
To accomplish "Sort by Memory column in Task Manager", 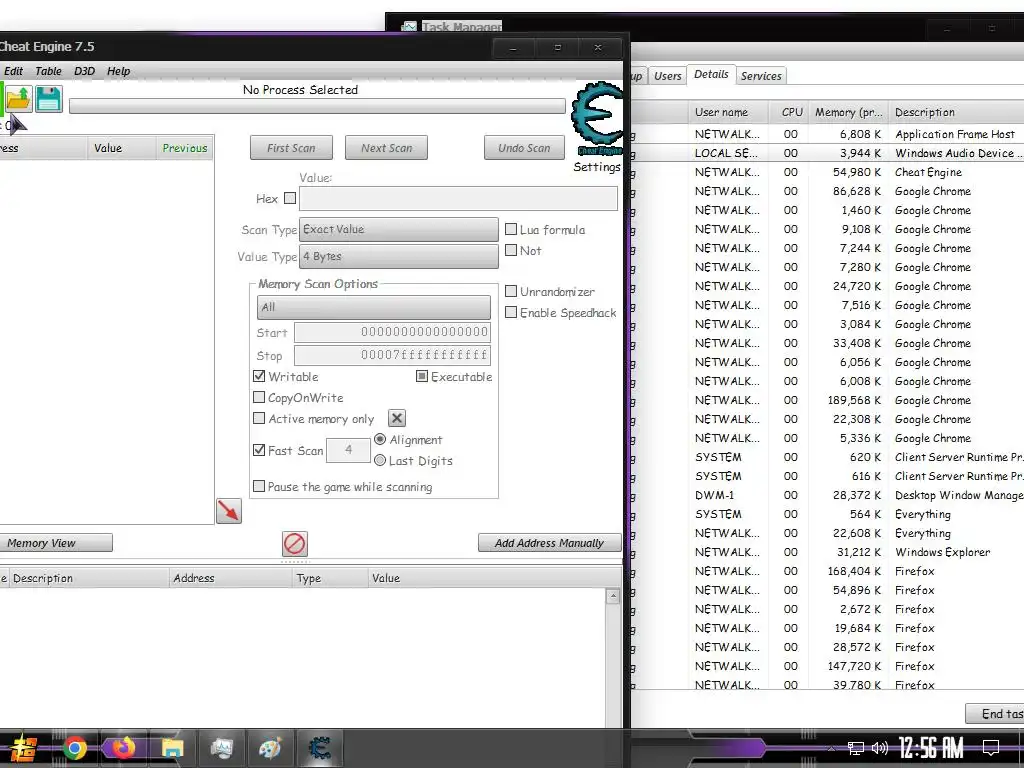I will (x=848, y=112).
